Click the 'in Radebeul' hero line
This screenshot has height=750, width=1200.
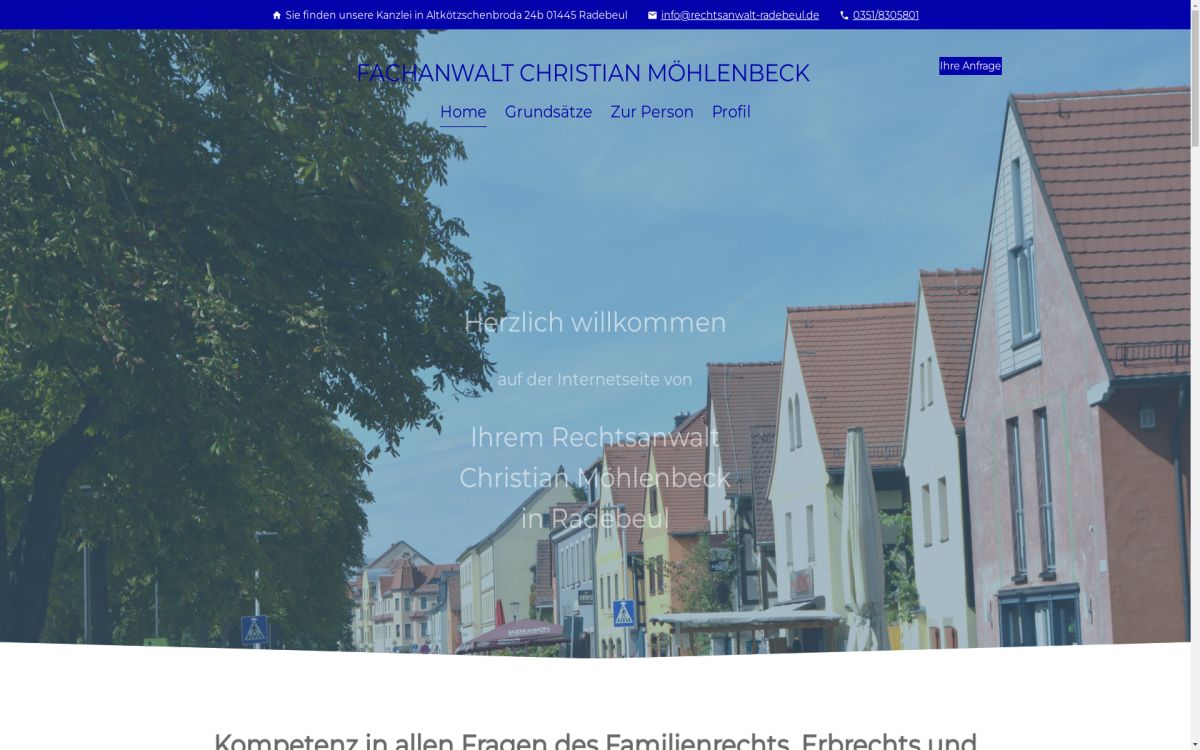595,519
